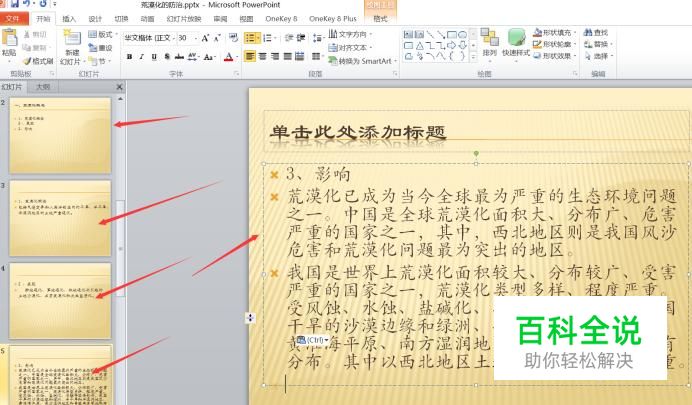Open the Paste Options (Ctrl) smart tag
Screen dimensions: 692x405
(x=313, y=340)
